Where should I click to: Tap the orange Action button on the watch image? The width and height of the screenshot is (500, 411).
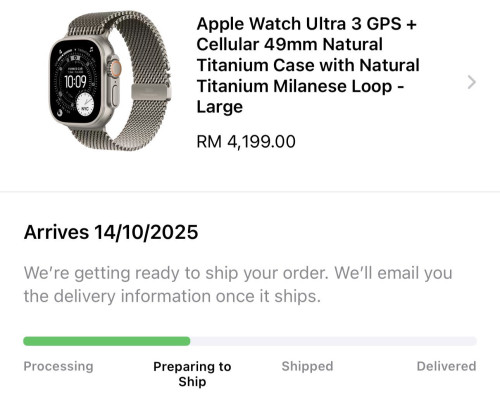[x=116, y=68]
